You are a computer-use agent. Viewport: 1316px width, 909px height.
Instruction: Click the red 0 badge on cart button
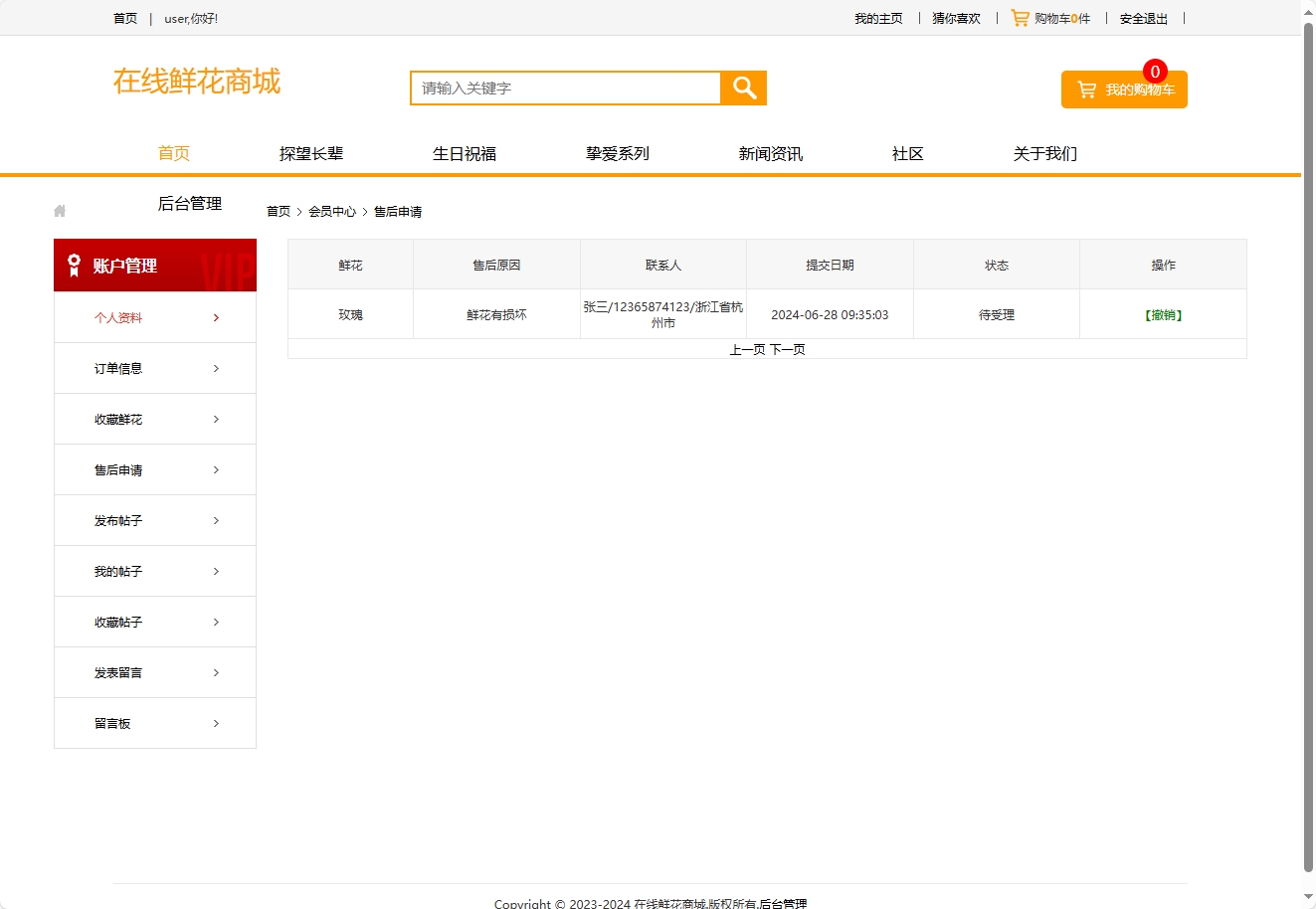1155,71
